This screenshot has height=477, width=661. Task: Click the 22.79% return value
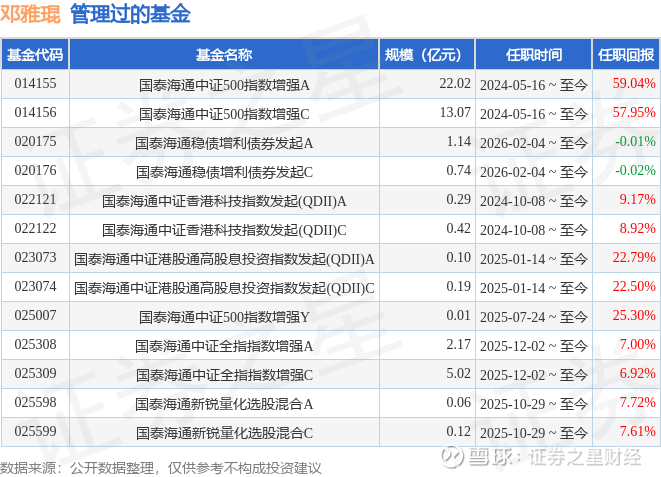coord(634,257)
